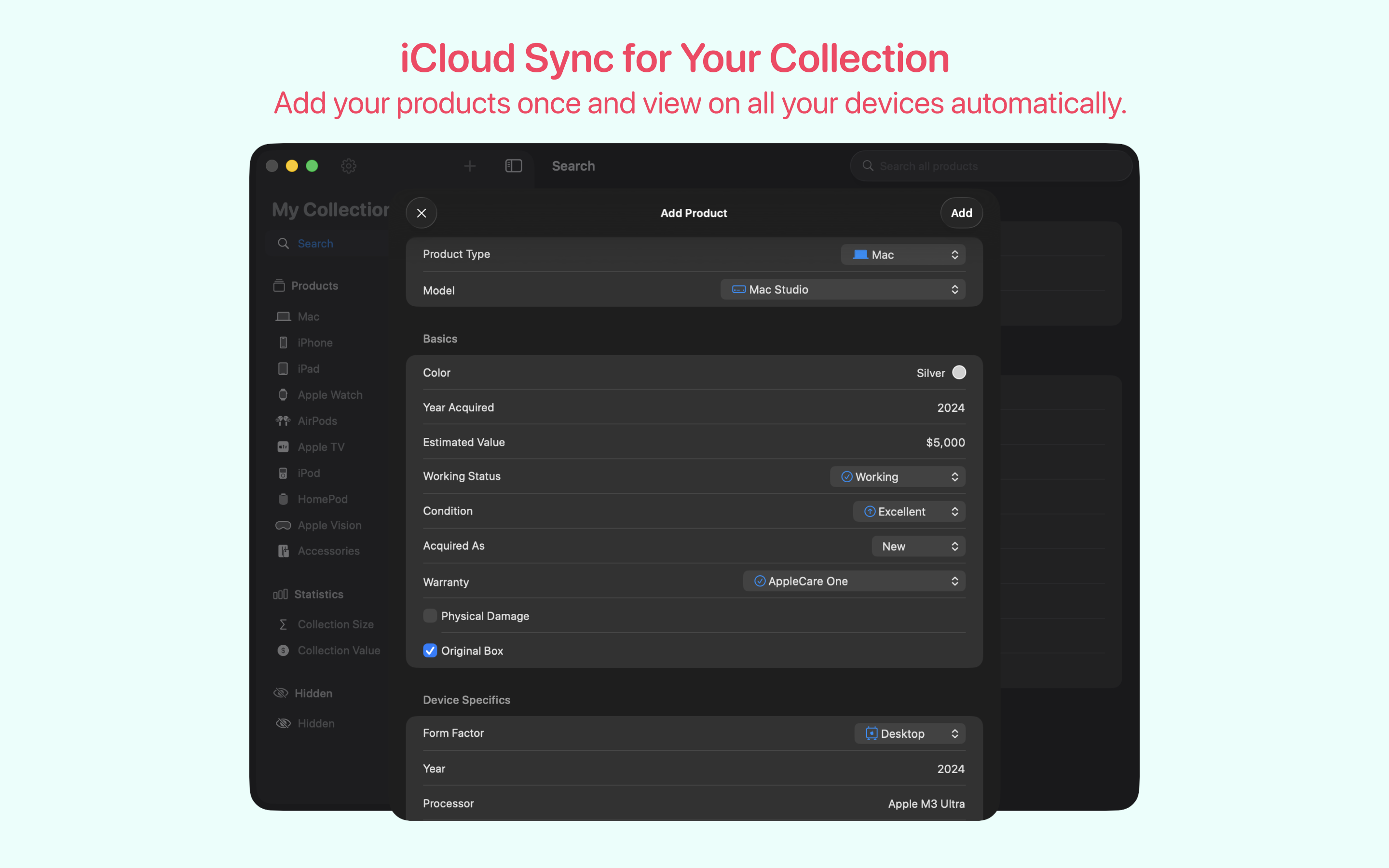
Task: Edit the Estimated Value $5,000
Action: [945, 443]
